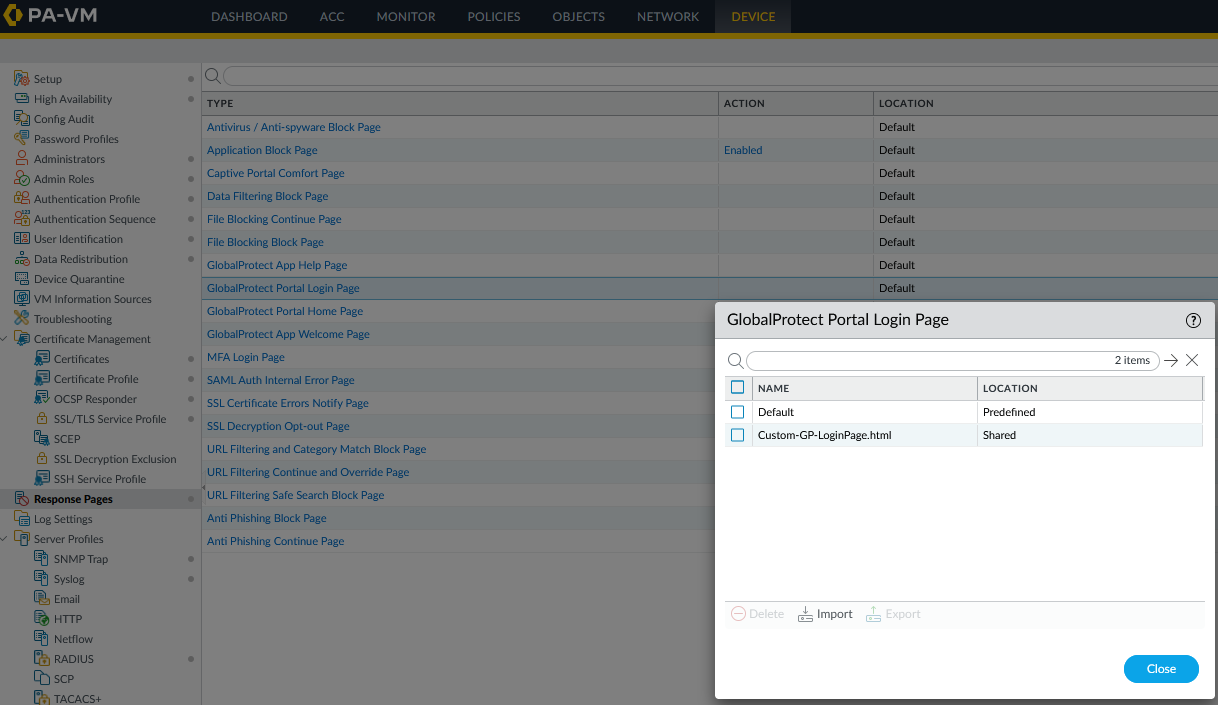This screenshot has height=705, width=1218.
Task: Click the apply-filter arrow beside the dialog search
Action: coord(1171,360)
